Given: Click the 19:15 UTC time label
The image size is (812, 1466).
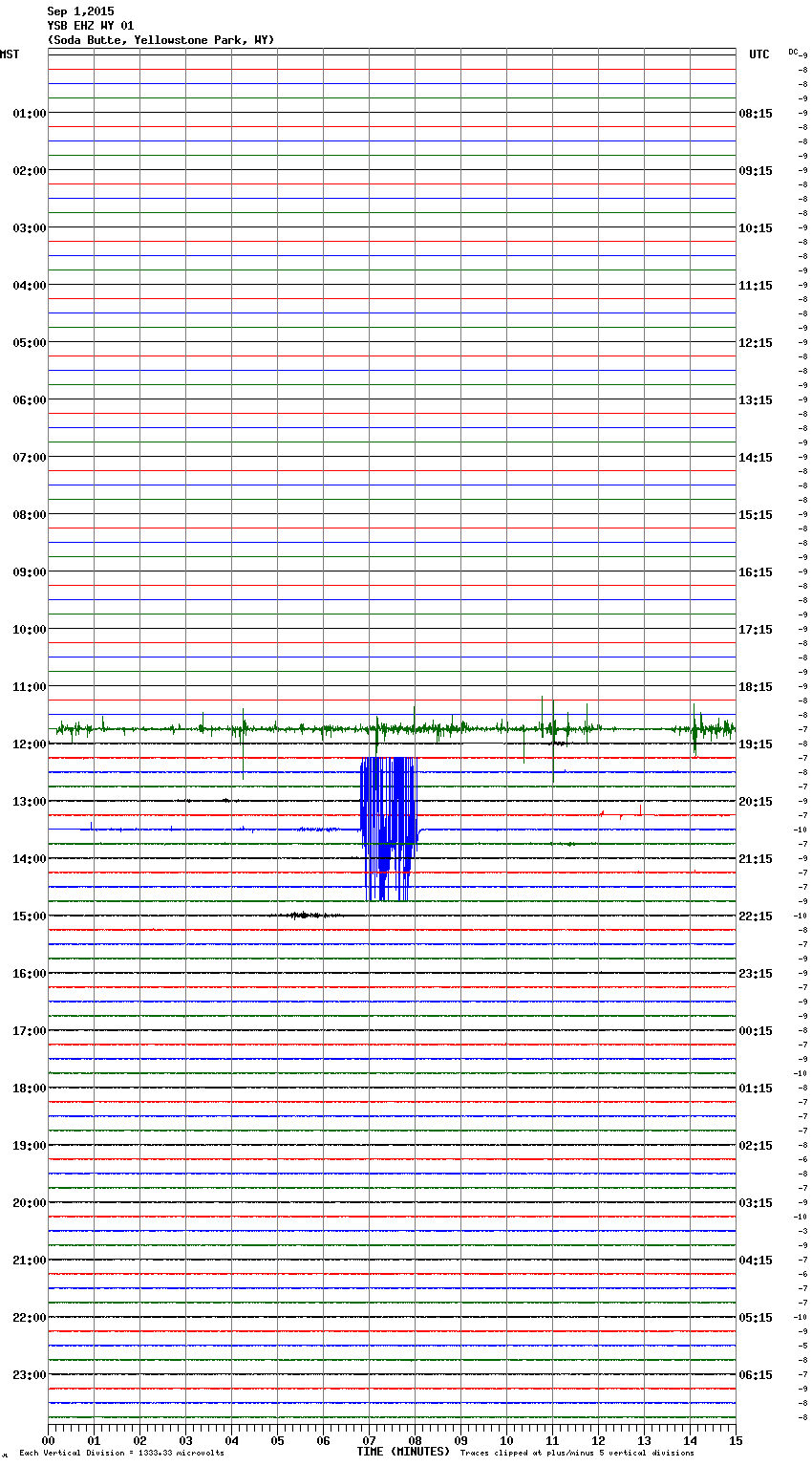Looking at the screenshot, I should (756, 744).
